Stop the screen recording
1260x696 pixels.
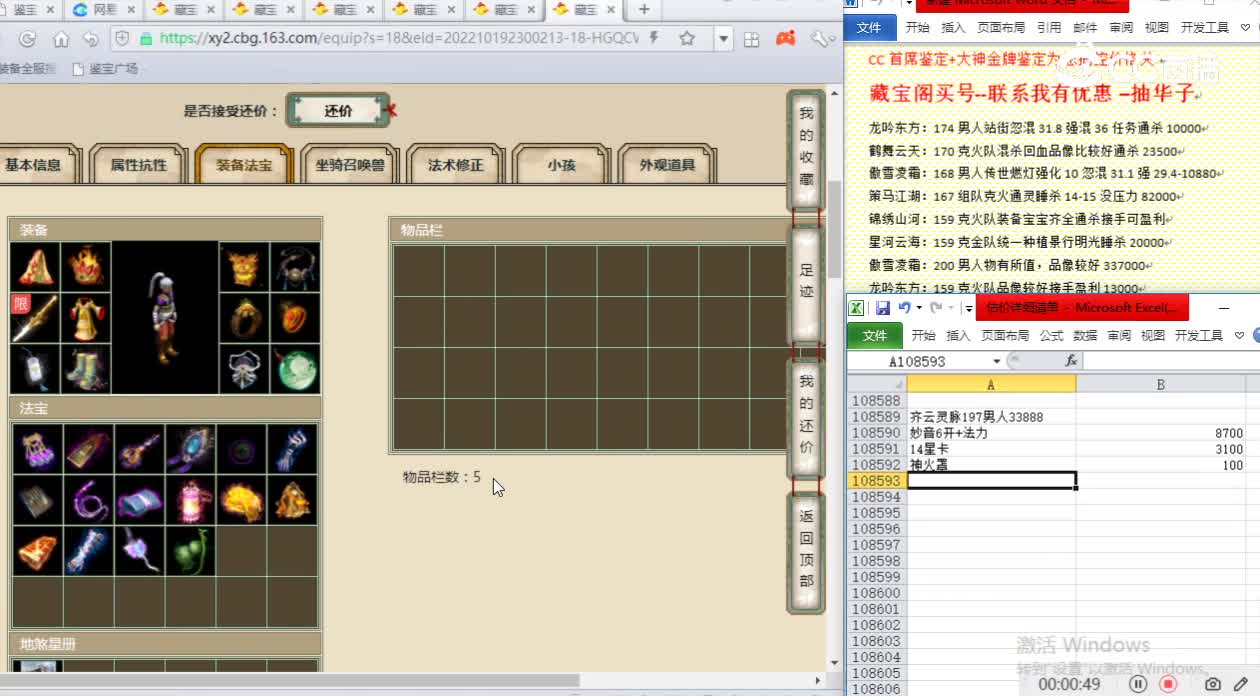(1168, 684)
